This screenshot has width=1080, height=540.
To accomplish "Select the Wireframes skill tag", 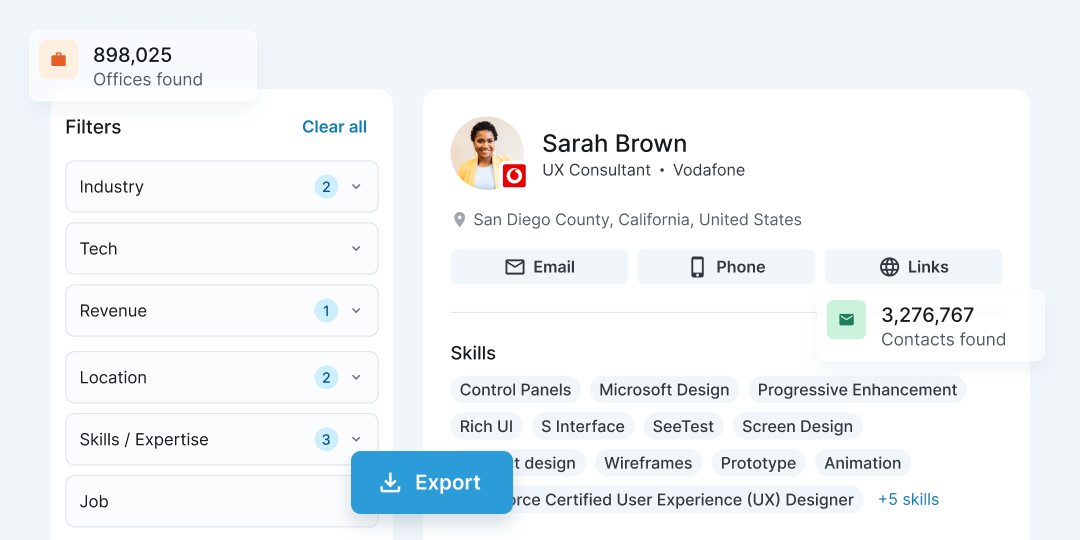I will pos(648,463).
